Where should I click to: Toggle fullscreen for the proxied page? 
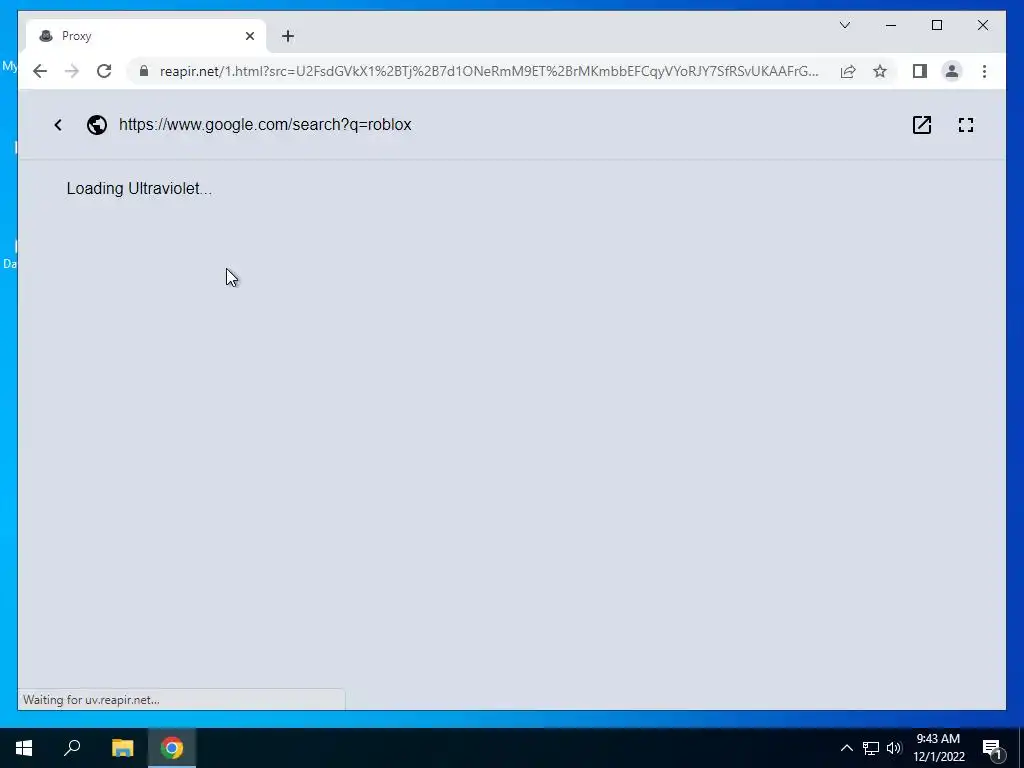pyautogui.click(x=966, y=125)
